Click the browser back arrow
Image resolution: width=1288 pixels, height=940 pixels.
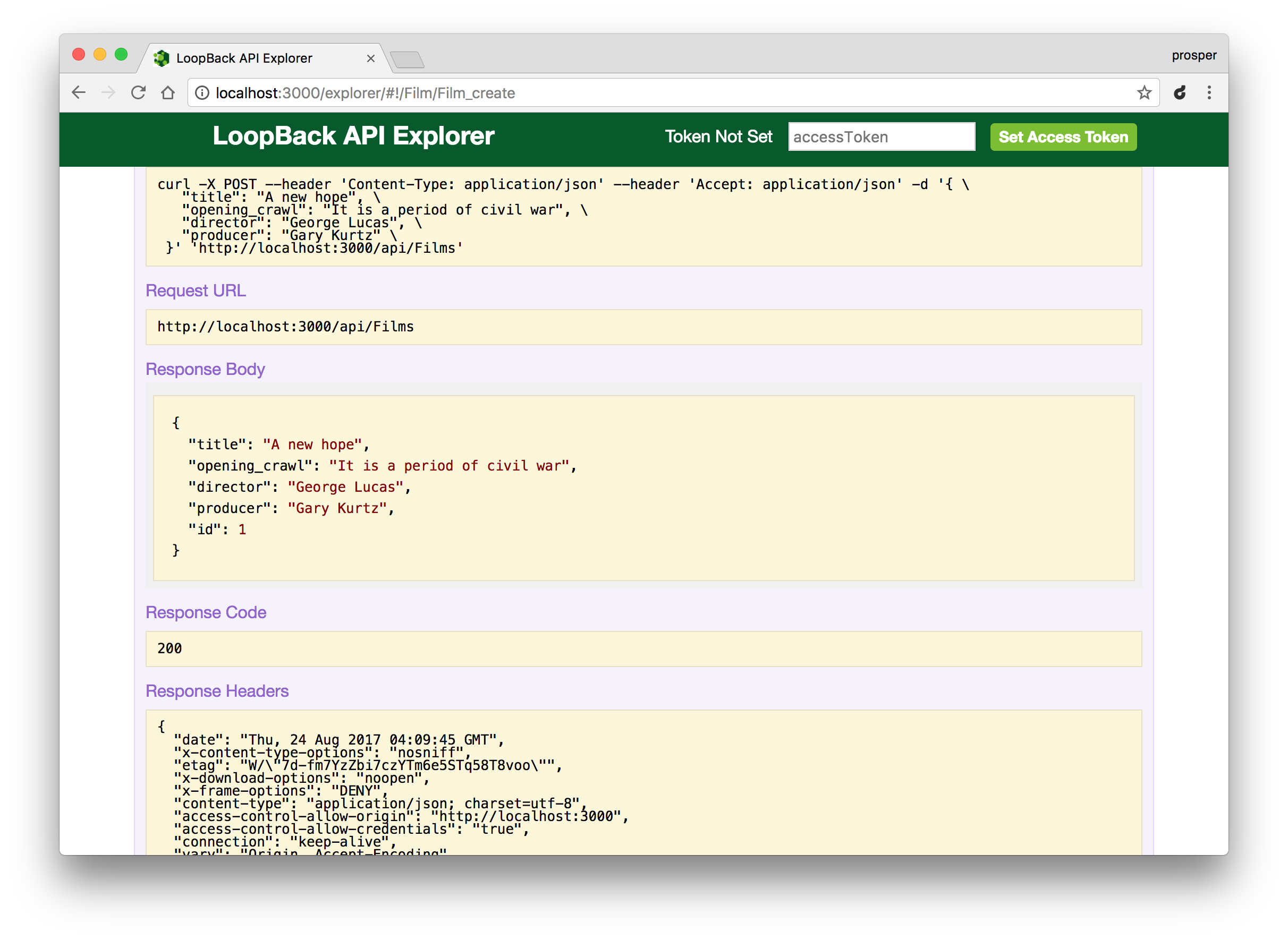coord(79,93)
